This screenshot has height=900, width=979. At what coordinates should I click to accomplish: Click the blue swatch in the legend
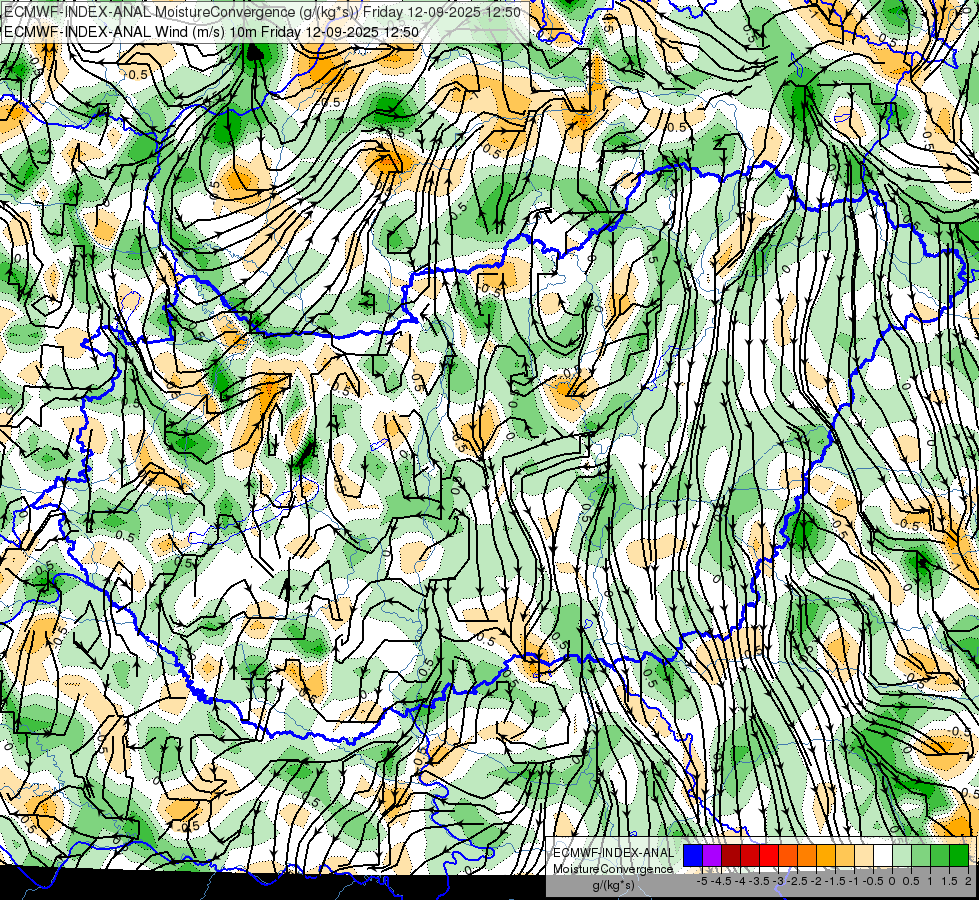click(x=693, y=855)
